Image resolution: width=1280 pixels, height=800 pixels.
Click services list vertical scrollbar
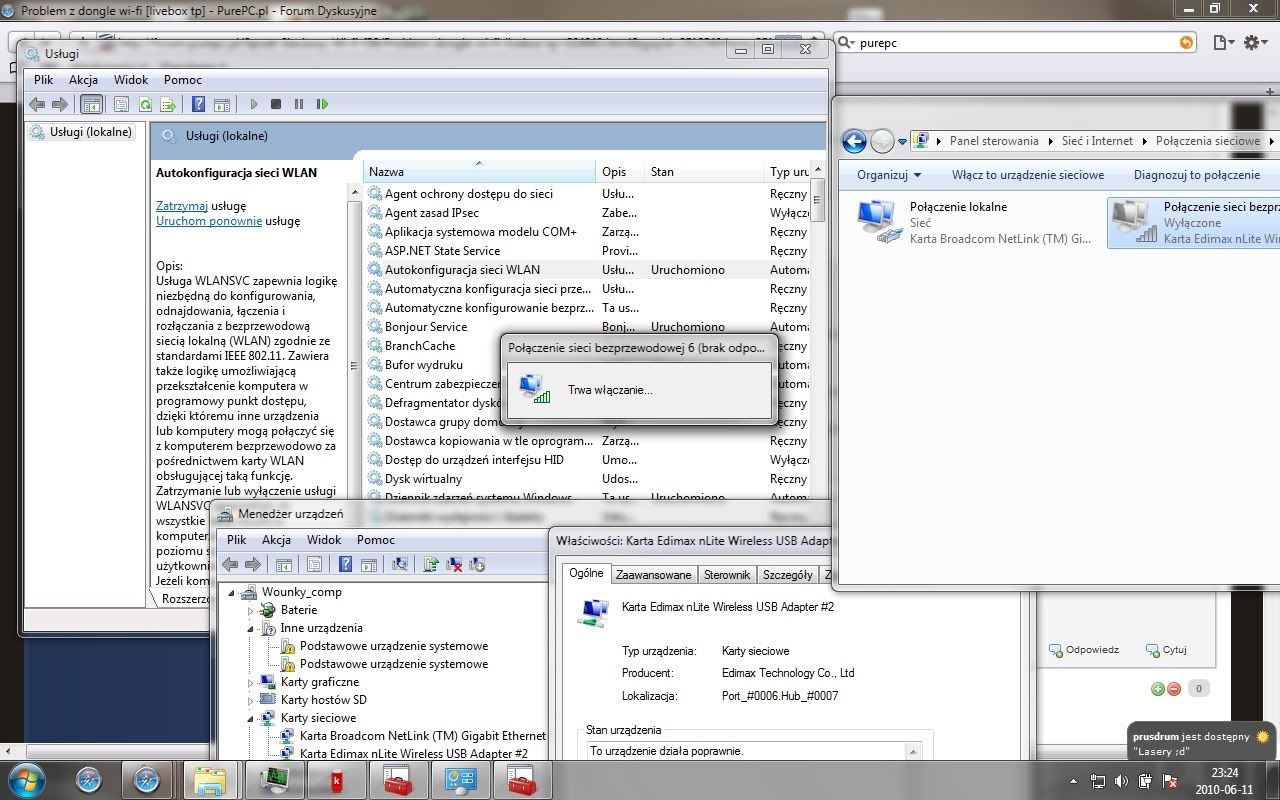coord(818,330)
